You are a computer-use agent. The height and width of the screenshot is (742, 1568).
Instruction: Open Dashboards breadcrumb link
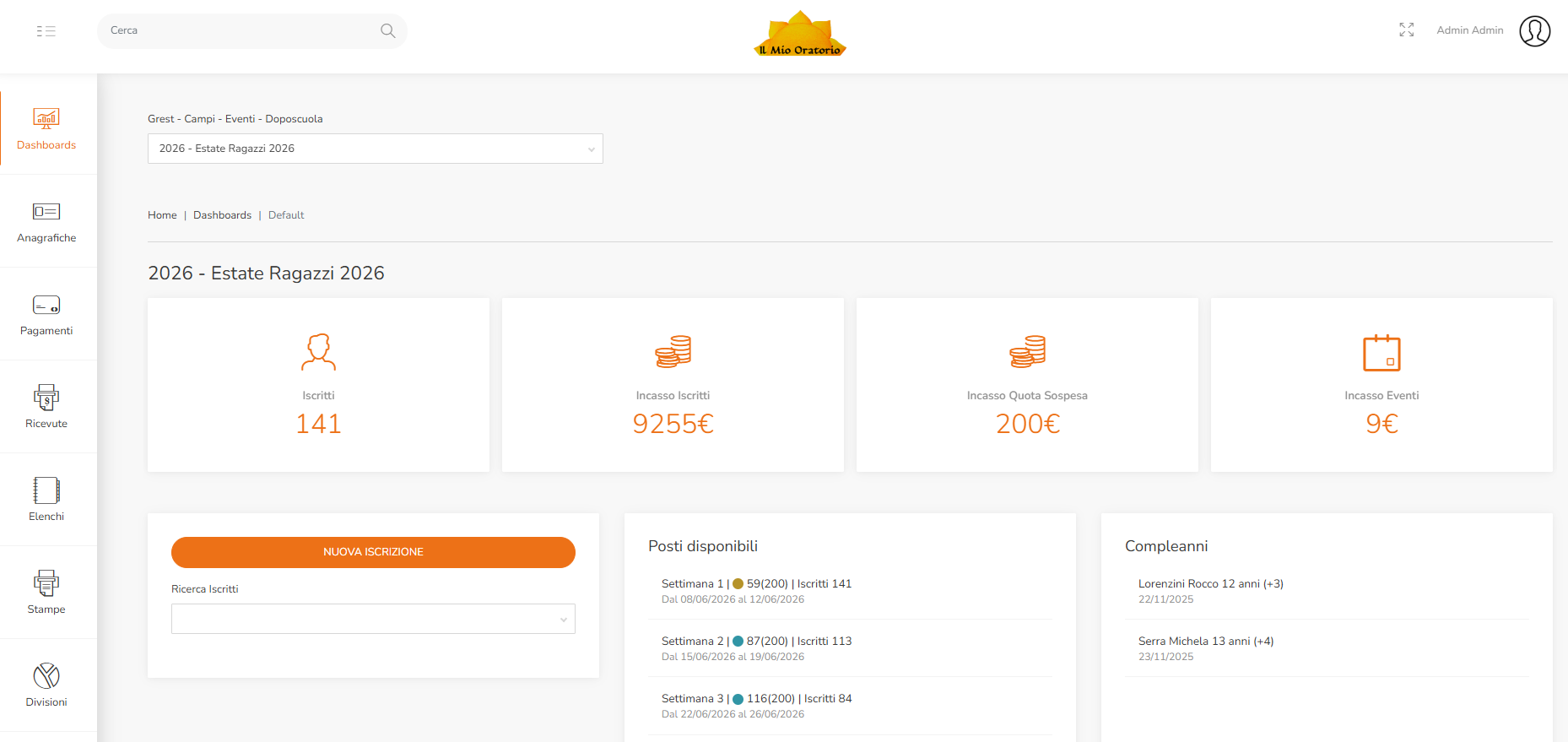(222, 215)
